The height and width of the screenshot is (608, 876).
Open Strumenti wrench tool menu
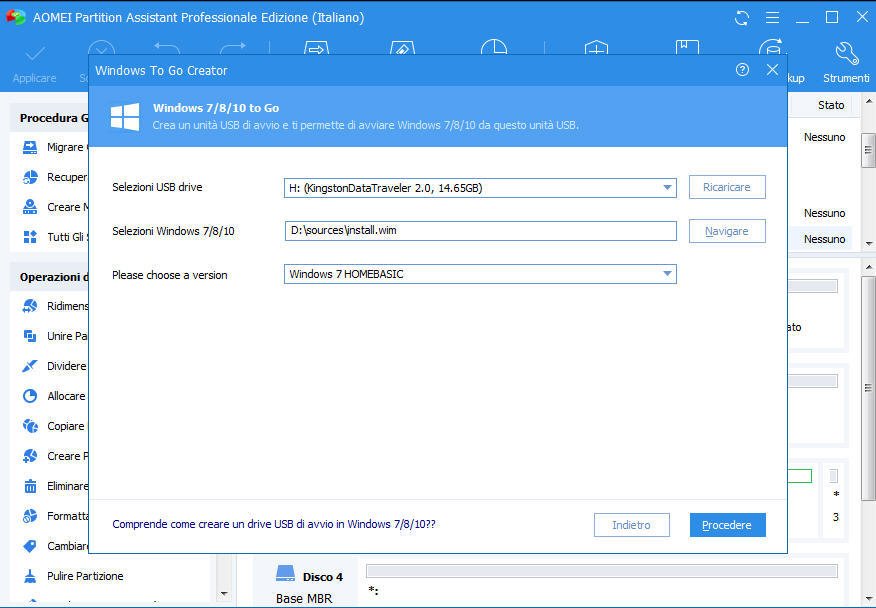pyautogui.click(x=846, y=54)
